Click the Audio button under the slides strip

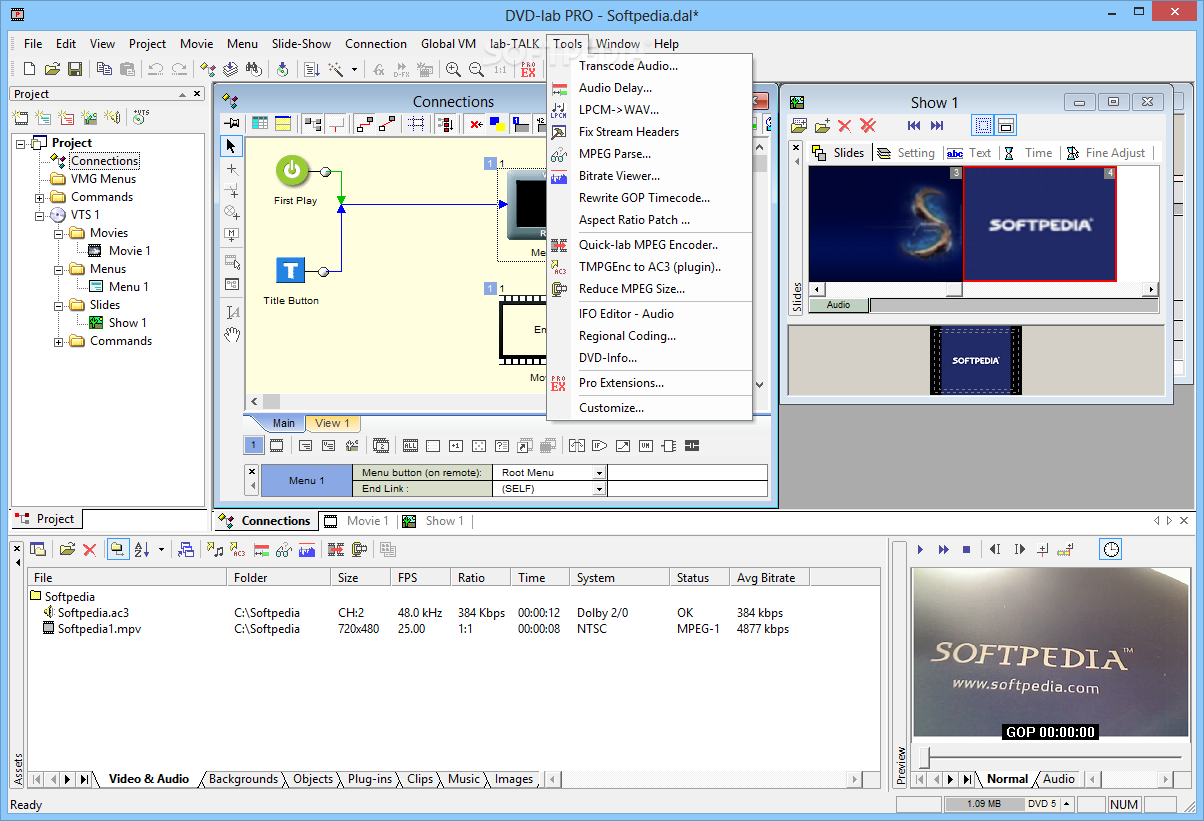838,305
